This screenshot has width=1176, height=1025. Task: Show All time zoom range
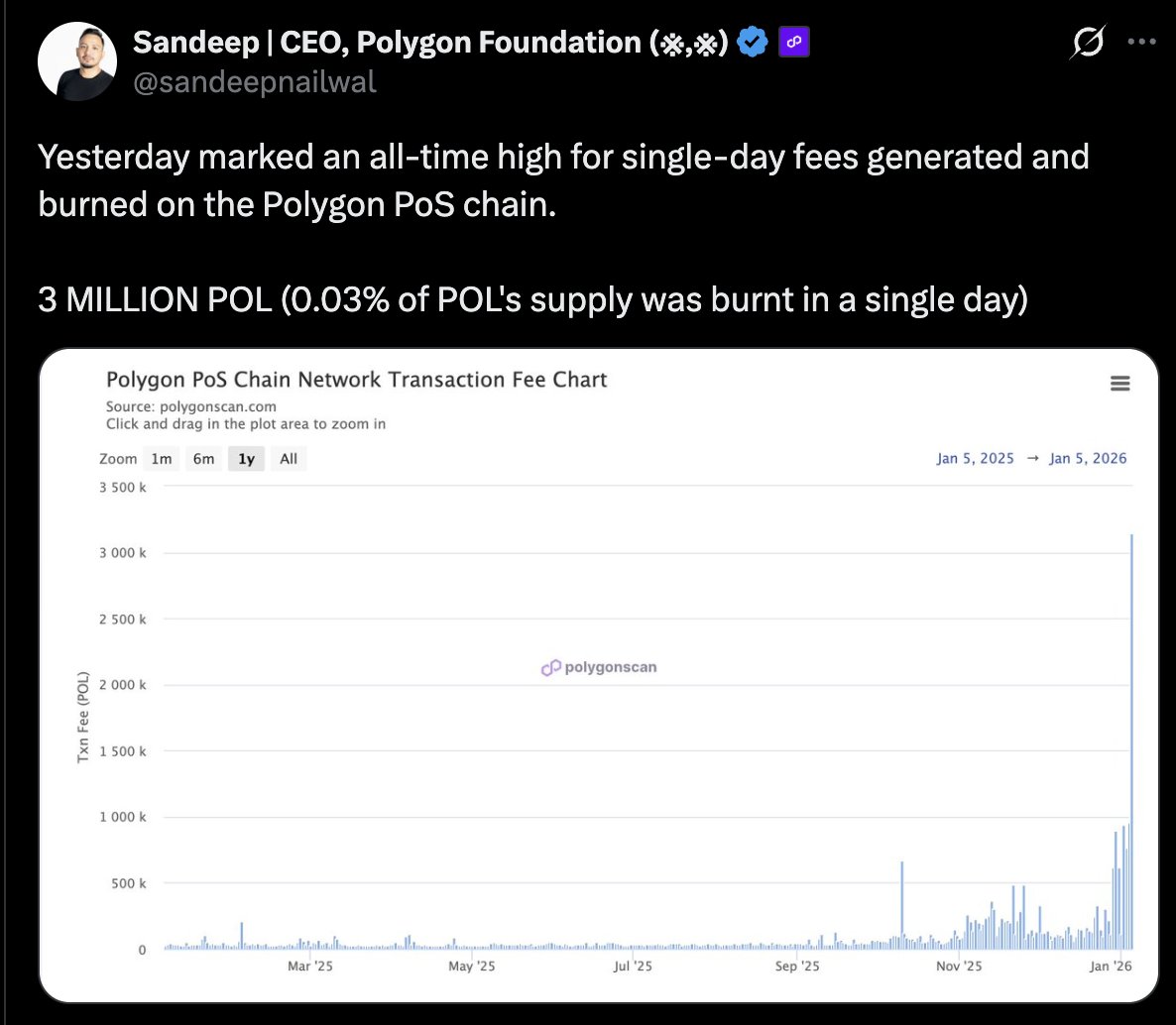click(x=289, y=459)
